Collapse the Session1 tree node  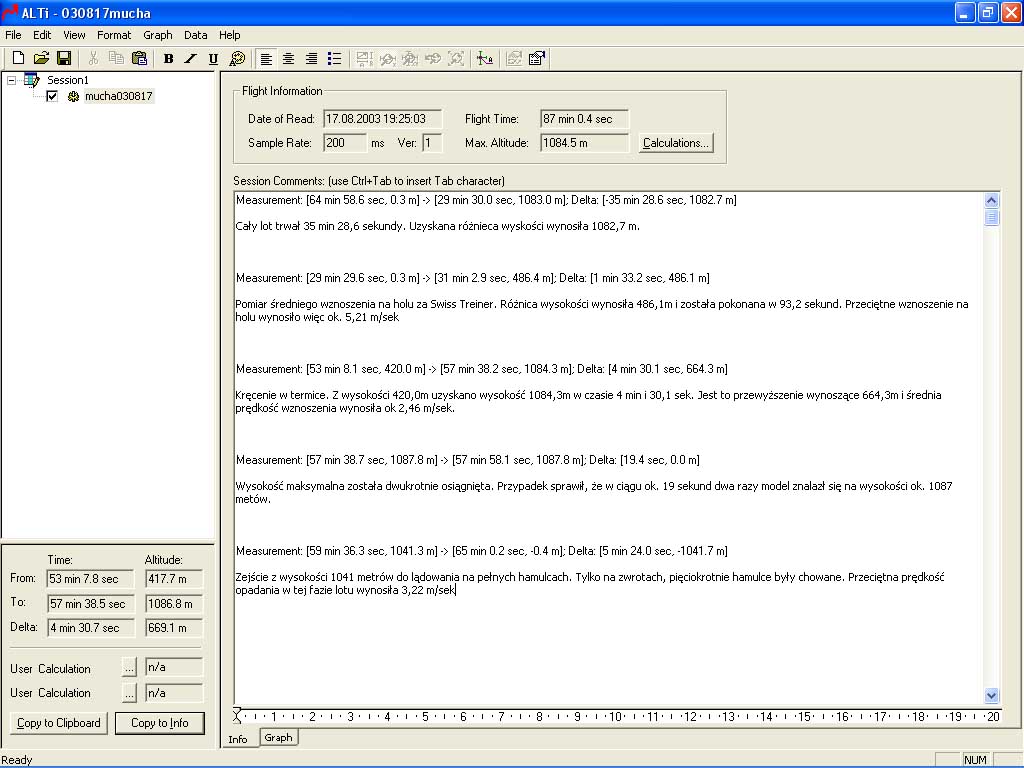click(12, 81)
